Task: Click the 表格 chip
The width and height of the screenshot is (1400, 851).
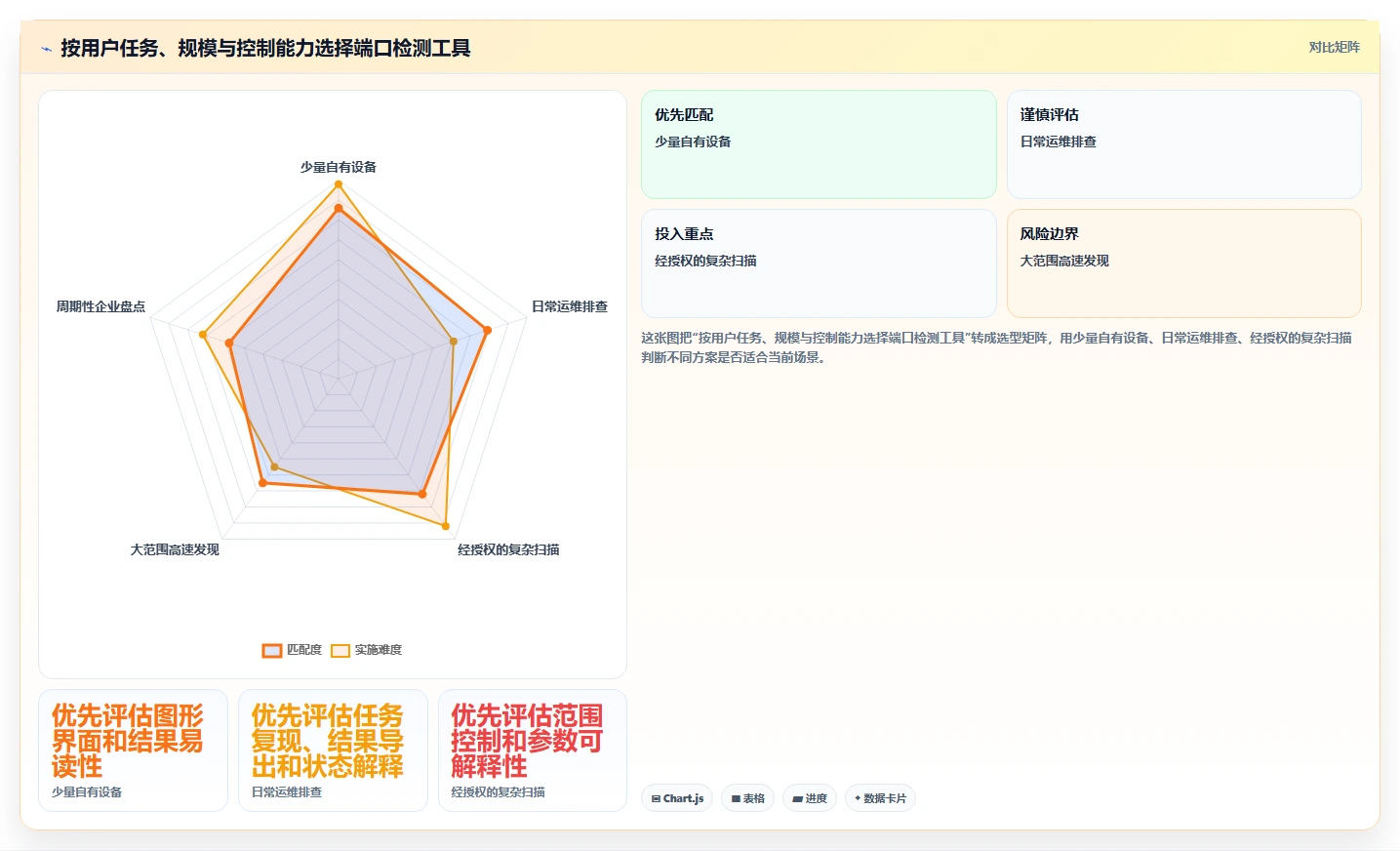Action: 748,798
